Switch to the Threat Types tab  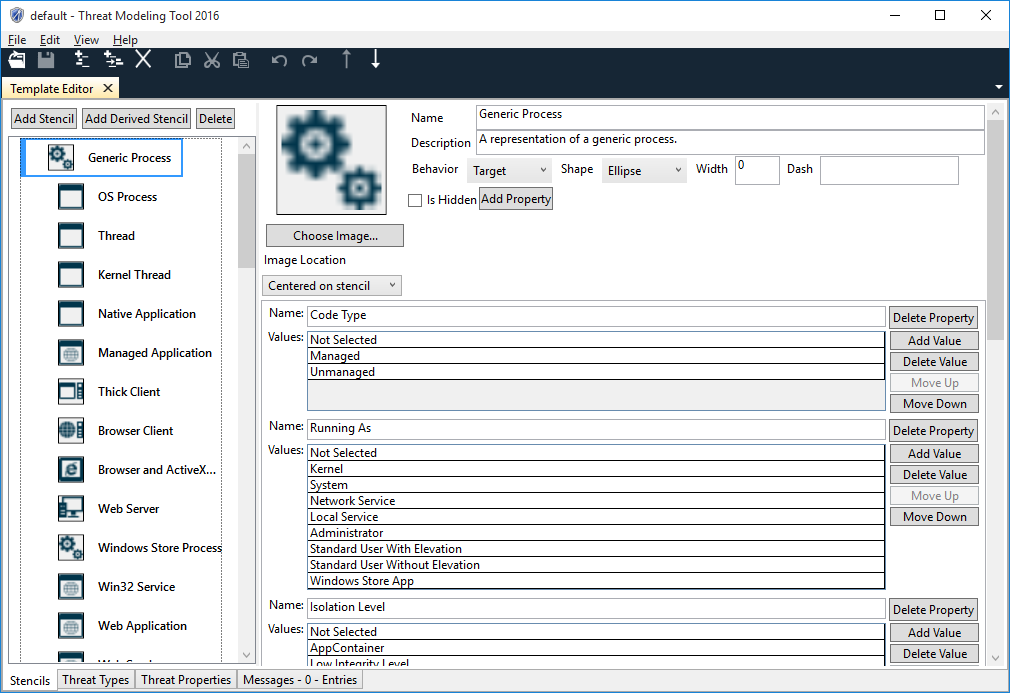point(95,679)
